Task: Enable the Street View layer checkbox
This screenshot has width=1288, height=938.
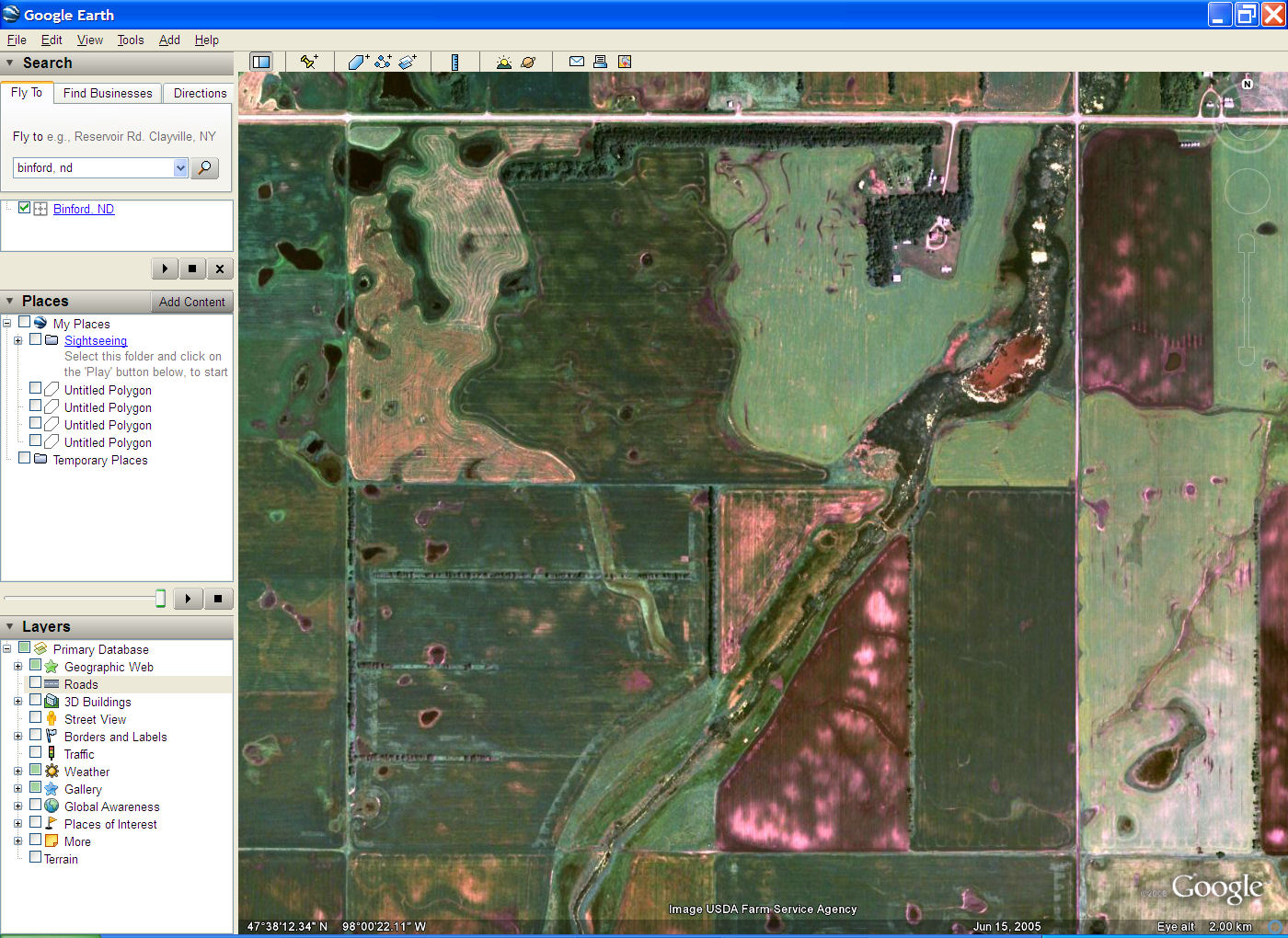Action: [x=35, y=717]
